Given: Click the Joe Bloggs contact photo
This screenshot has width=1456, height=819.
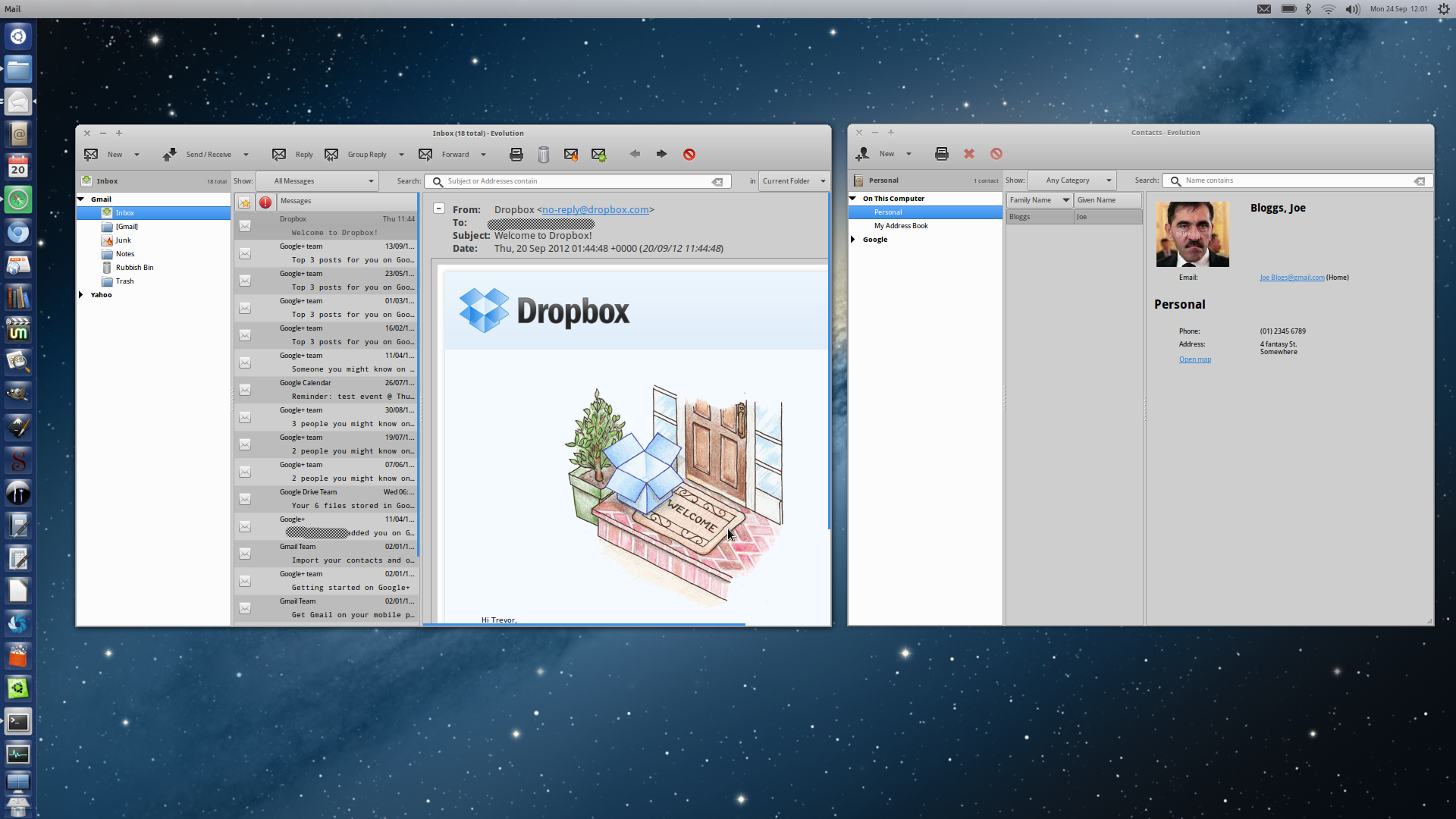Looking at the screenshot, I should 1193,234.
